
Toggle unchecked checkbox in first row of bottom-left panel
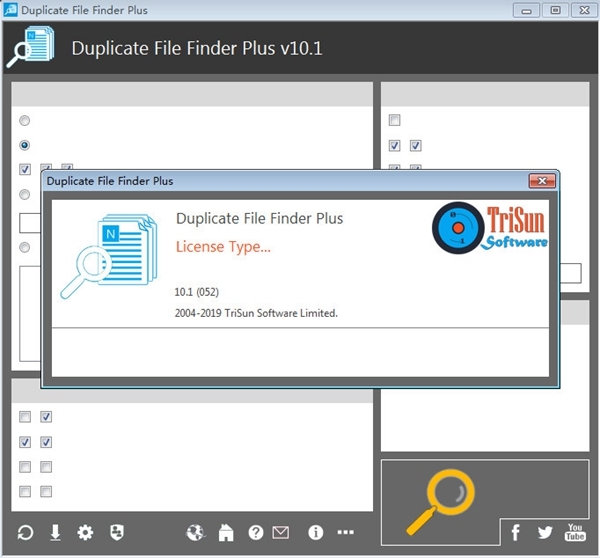point(25,417)
